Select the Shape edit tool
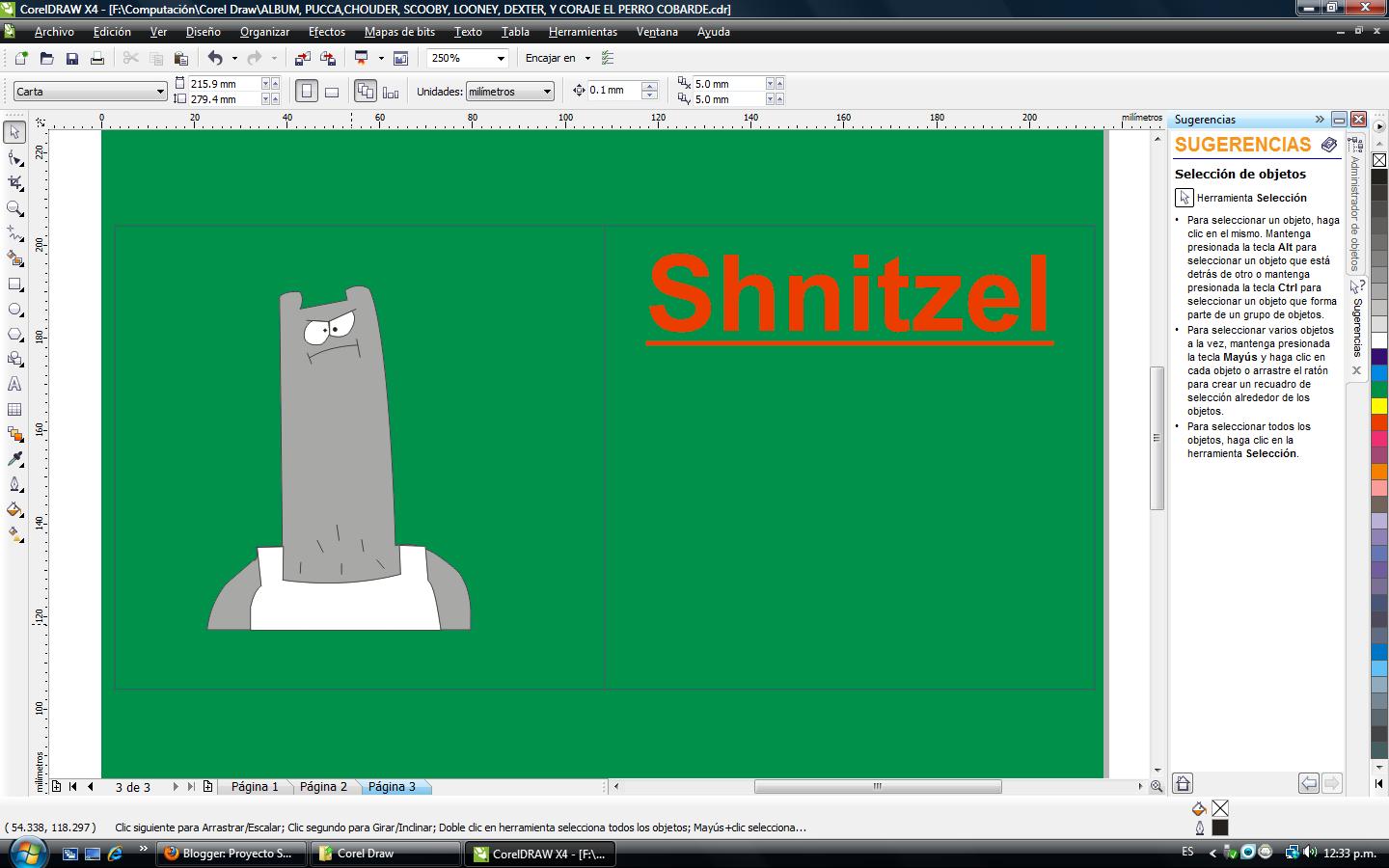The image size is (1389, 868). (x=14, y=158)
